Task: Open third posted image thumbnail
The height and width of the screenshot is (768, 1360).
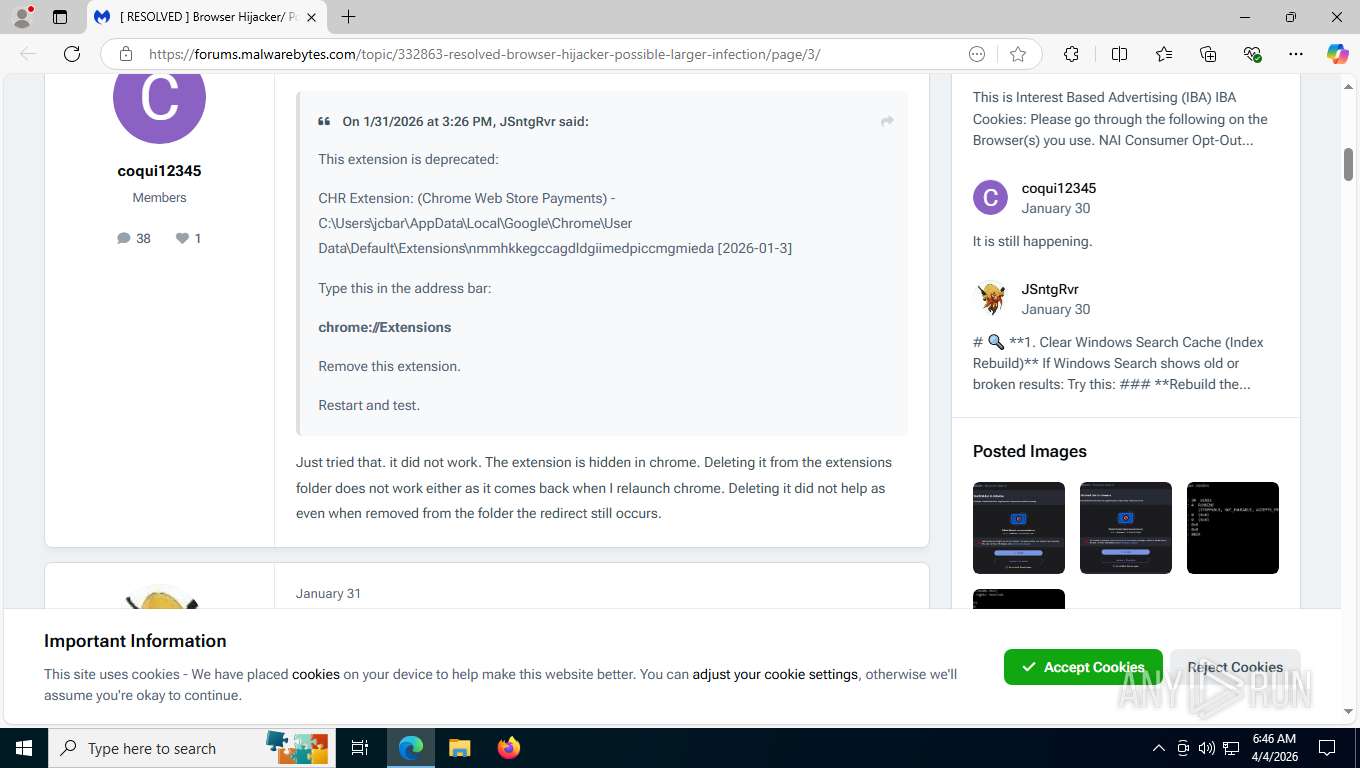Action: point(1233,528)
